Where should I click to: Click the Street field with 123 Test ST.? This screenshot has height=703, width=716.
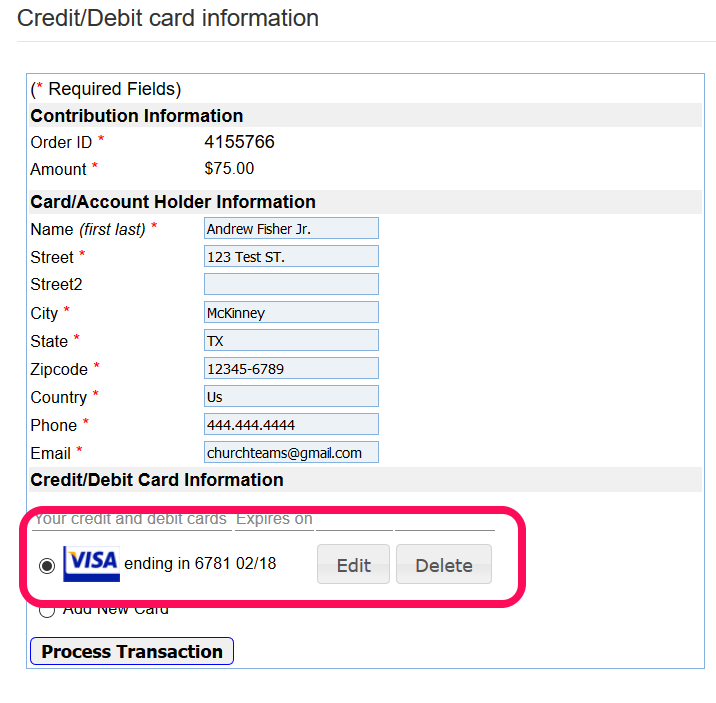(291, 256)
